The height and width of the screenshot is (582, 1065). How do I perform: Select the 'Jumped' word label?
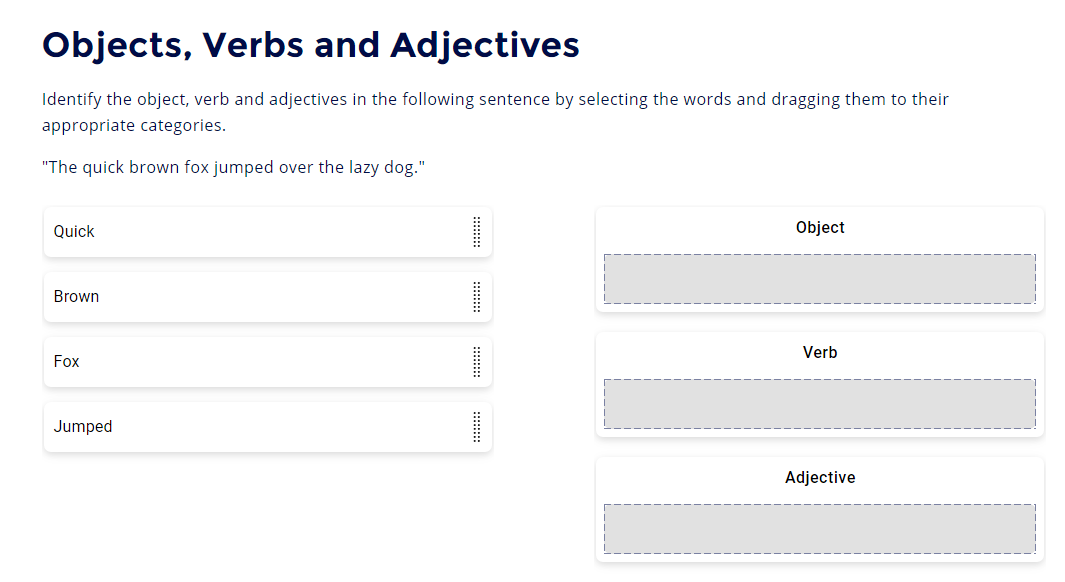(83, 427)
